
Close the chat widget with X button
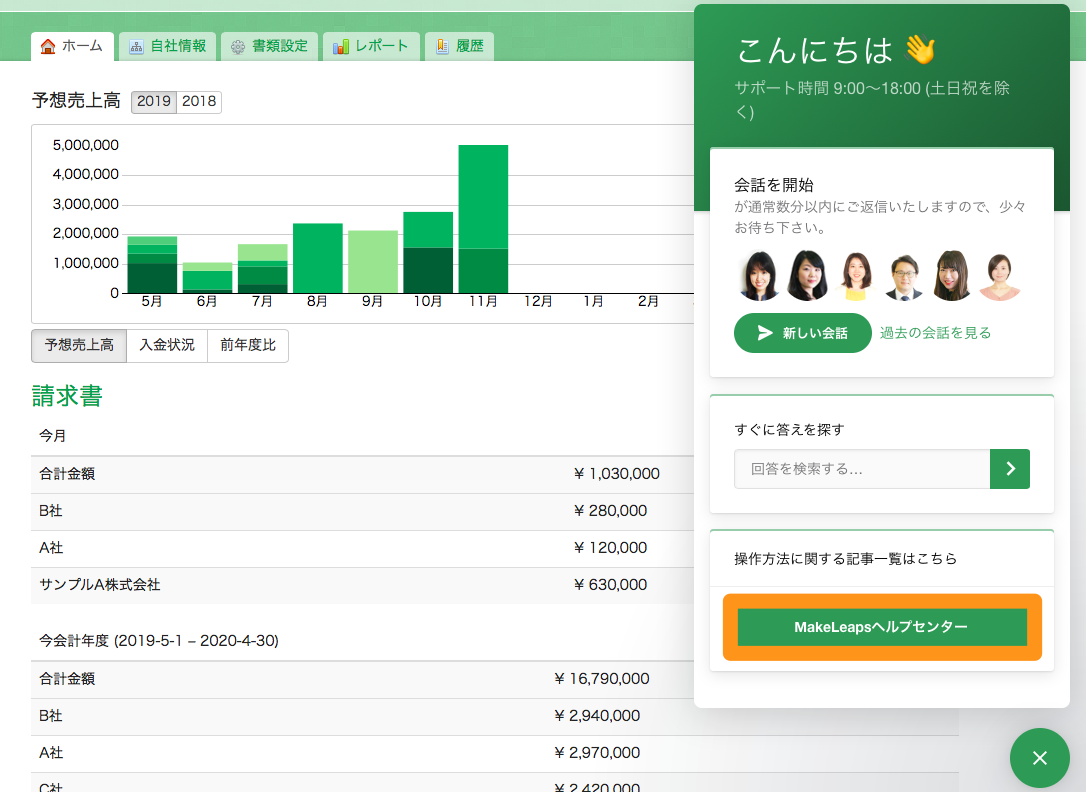[x=1039, y=758]
